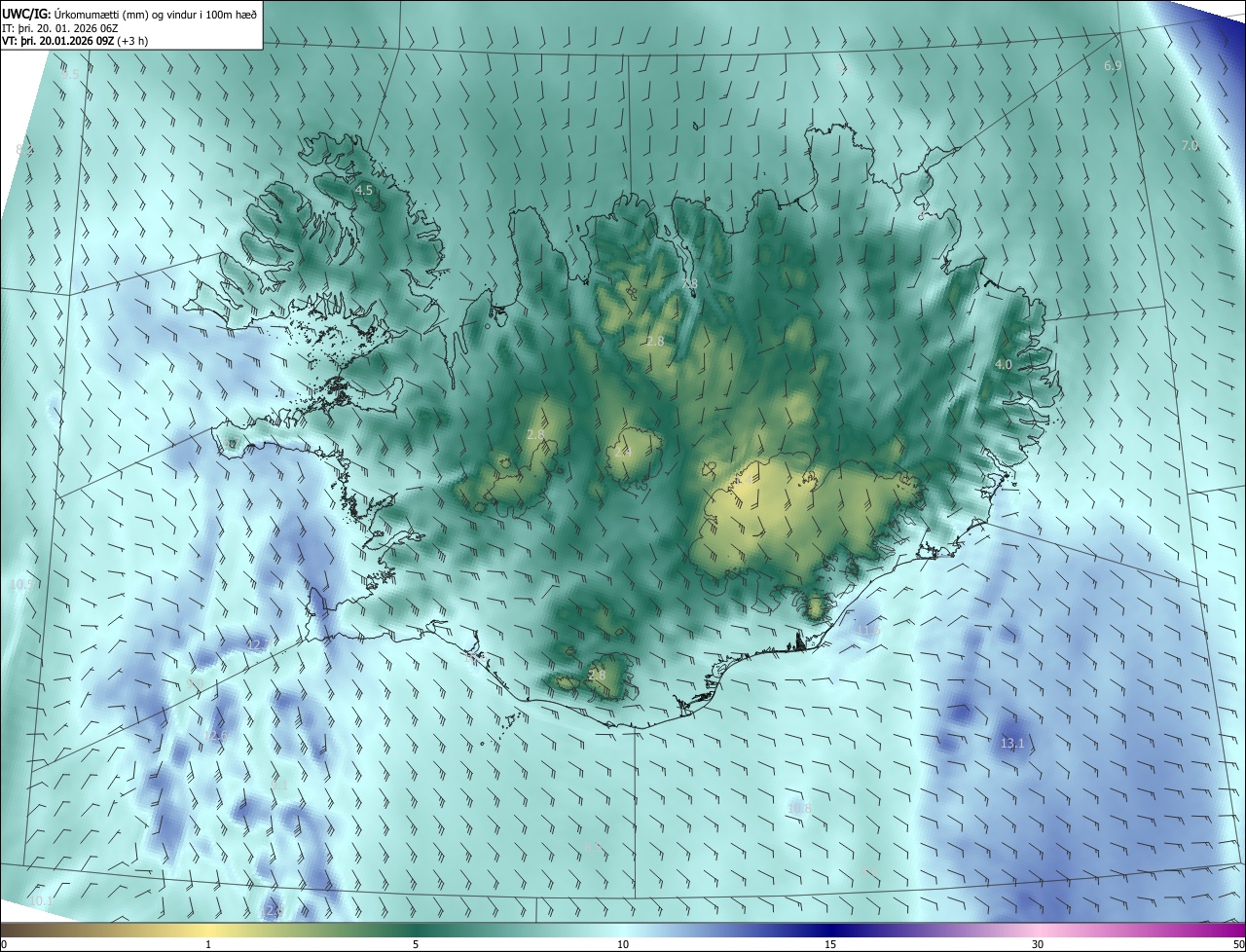This screenshot has height=952, width=1246.
Task: Click the 'IT: þri. 20. 01. 2026 06Z' line
Action: pos(60,28)
